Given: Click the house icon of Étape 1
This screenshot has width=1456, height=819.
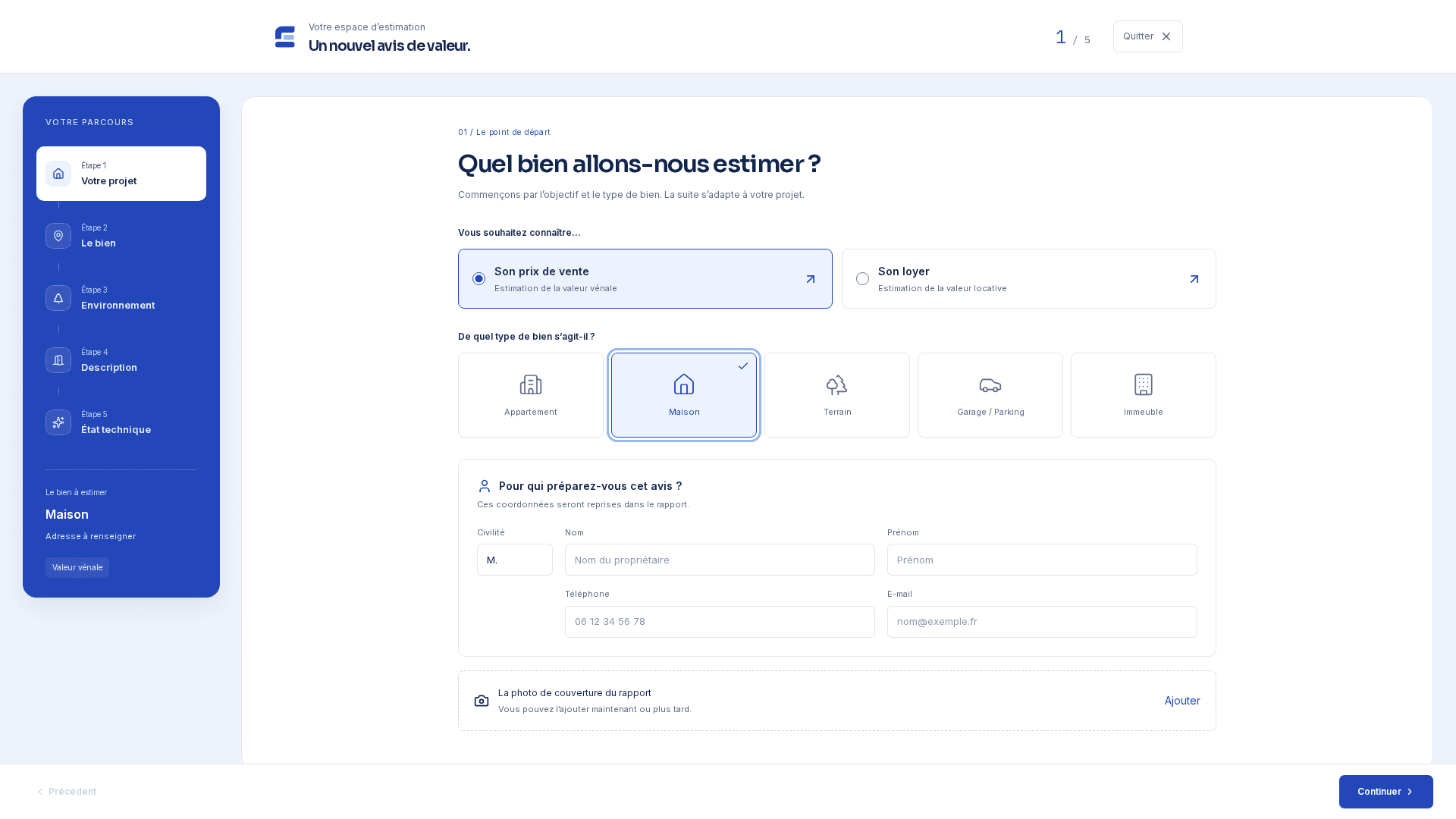Looking at the screenshot, I should pos(58,174).
